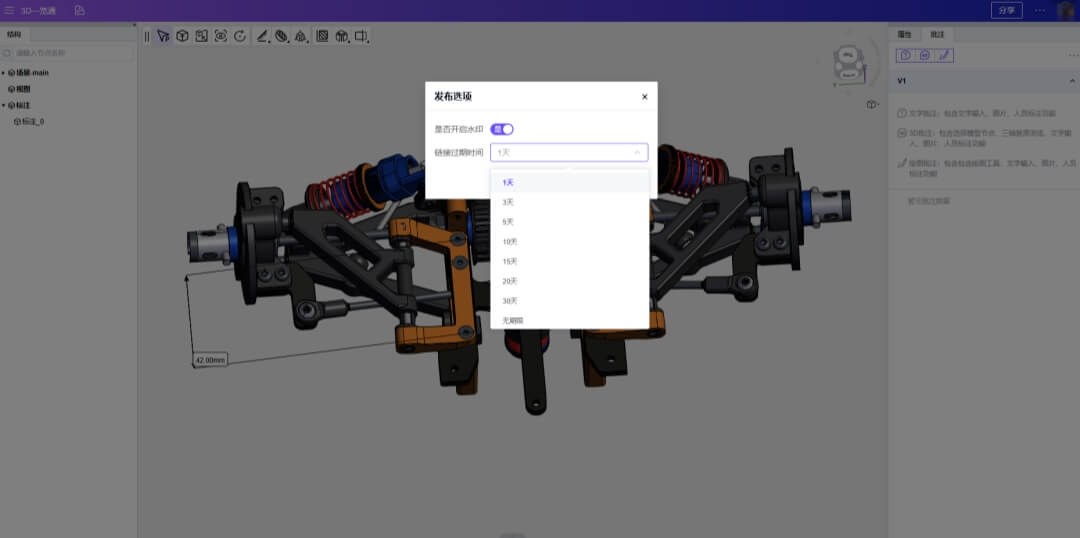Viewport: 1080px width, 538px height.
Task: Choose the 1天 option
Action: tap(569, 183)
